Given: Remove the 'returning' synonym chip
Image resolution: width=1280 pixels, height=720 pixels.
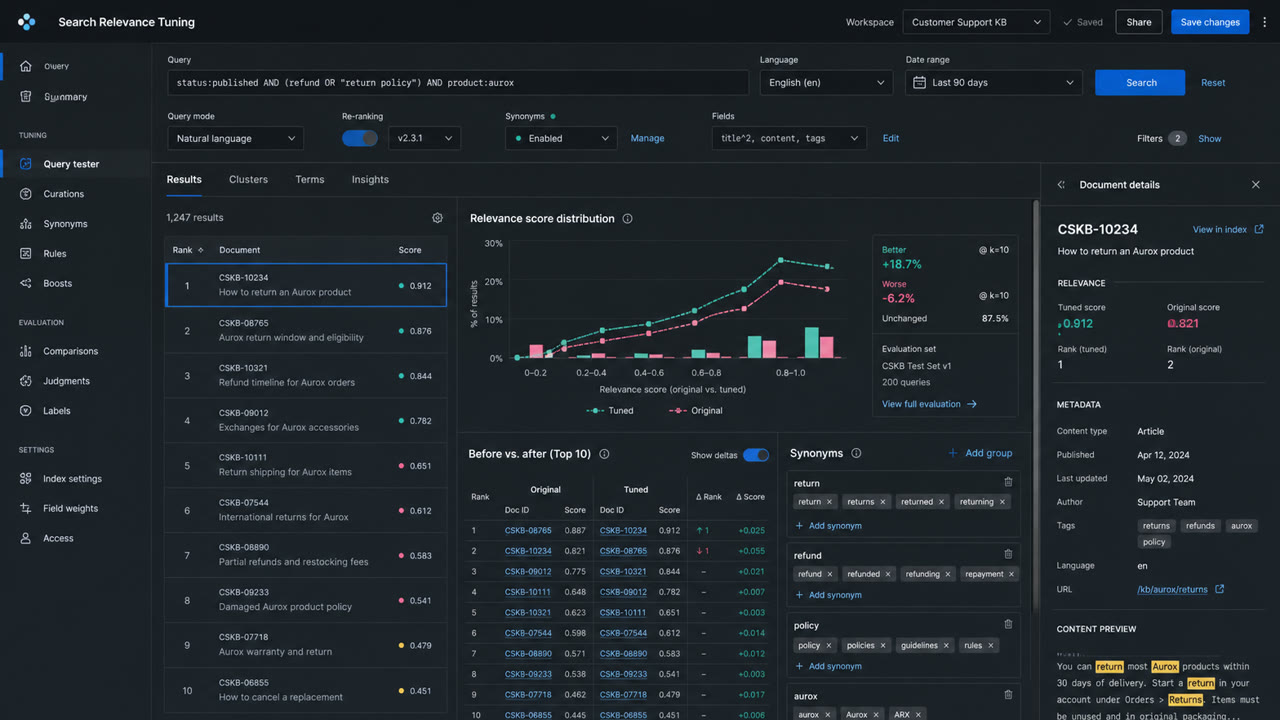Looking at the screenshot, I should (1002, 502).
